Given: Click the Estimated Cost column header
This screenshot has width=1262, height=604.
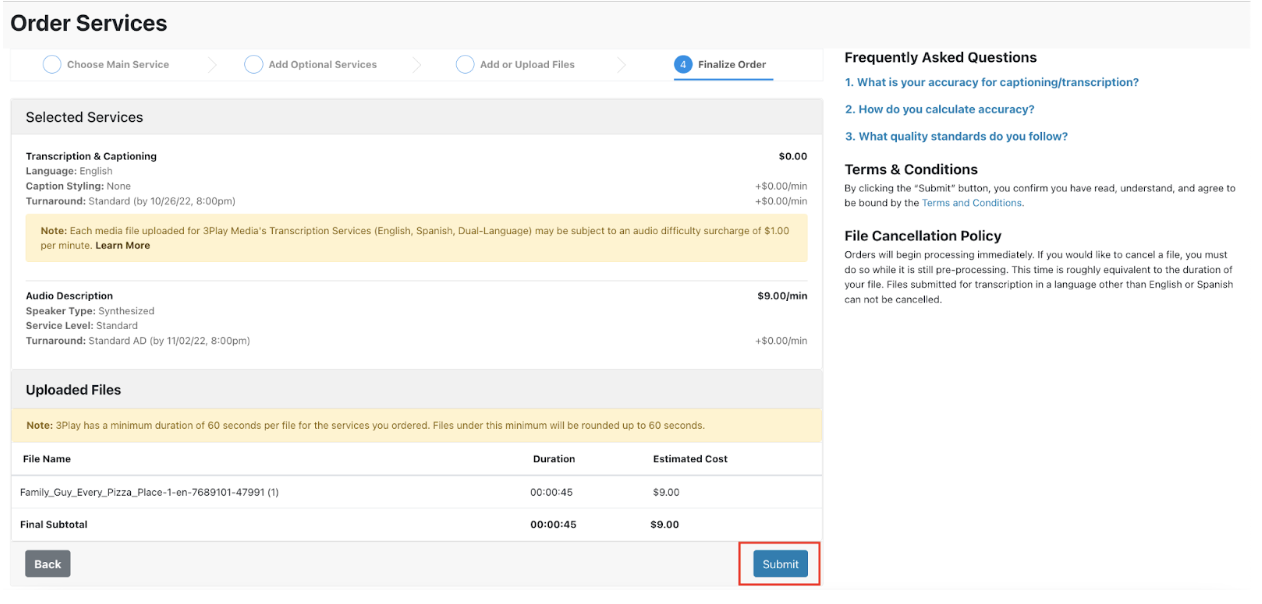Looking at the screenshot, I should [x=690, y=459].
